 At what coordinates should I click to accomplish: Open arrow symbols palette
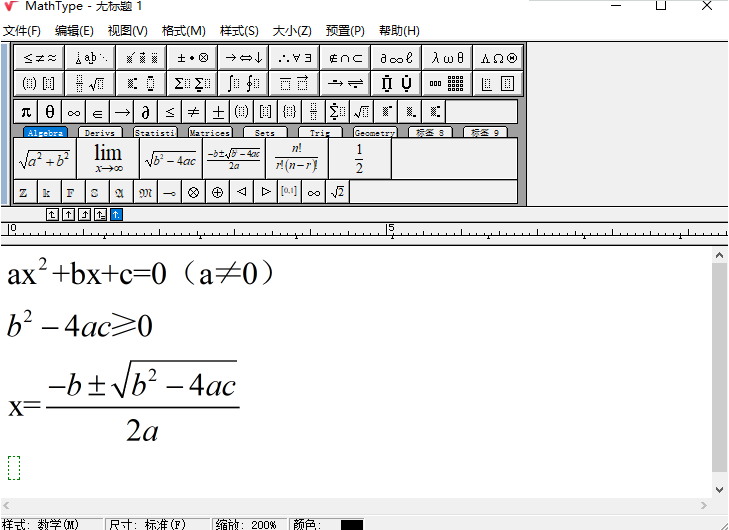pyautogui.click(x=244, y=58)
